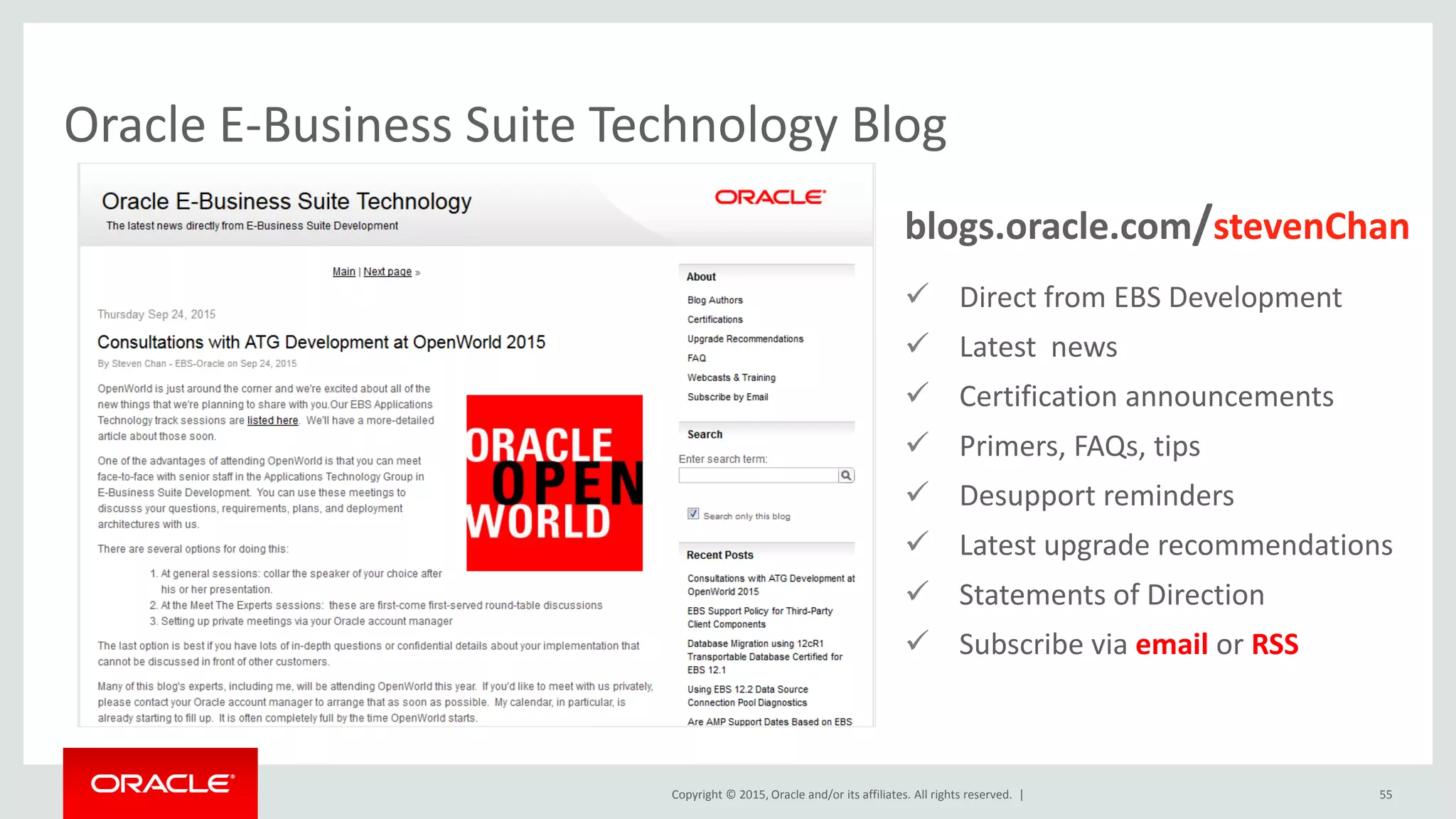Click the tagline 'The latest news directly from E-Business Suite Development'
Screen dimensions: 1456x819
[252, 225]
